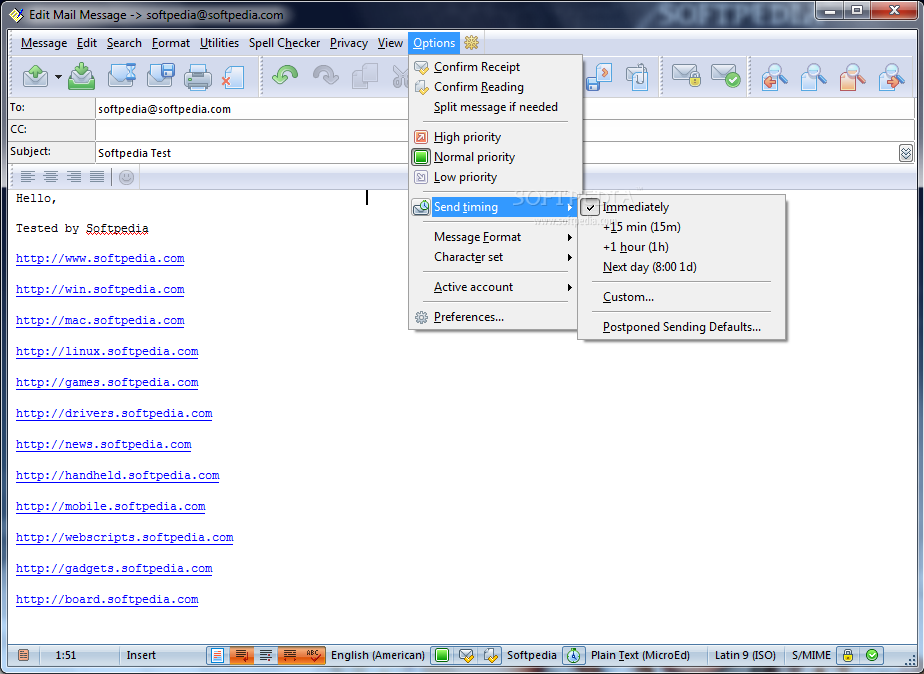Click the find and replace magnifier icon
The width and height of the screenshot is (924, 674).
[x=852, y=77]
